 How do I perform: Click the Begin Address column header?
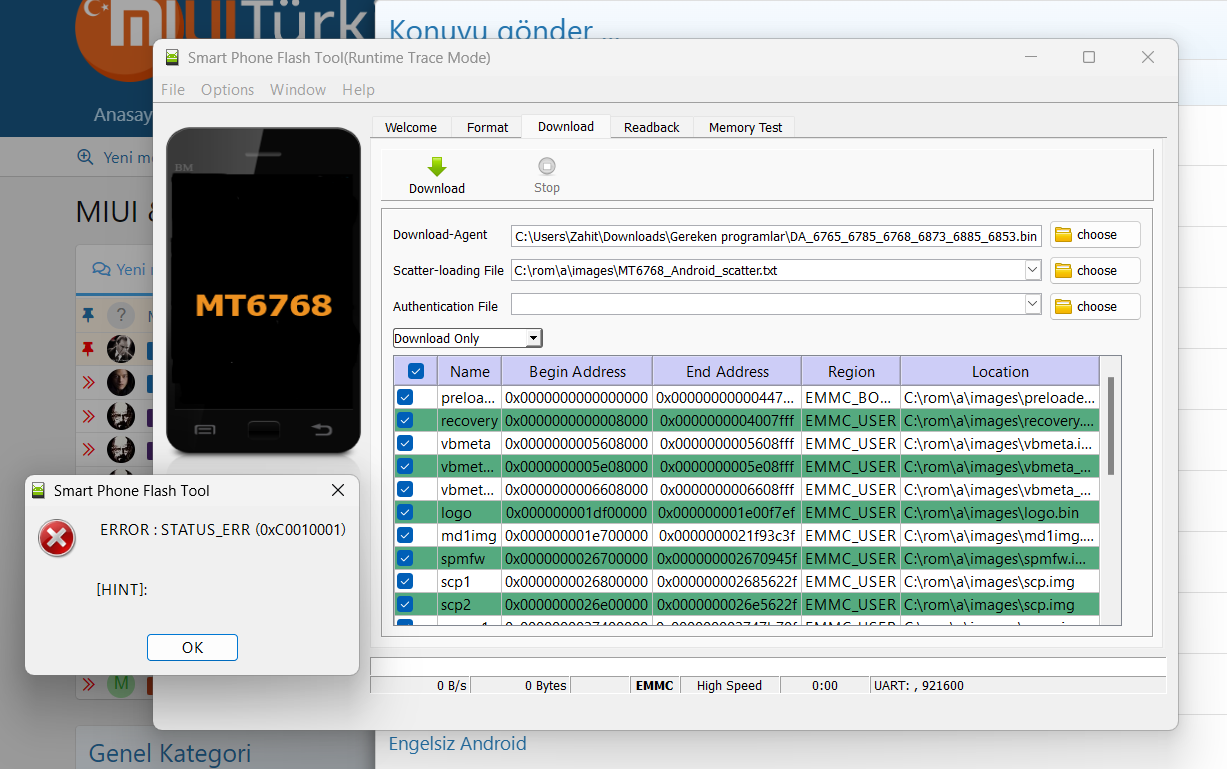[x=577, y=371]
